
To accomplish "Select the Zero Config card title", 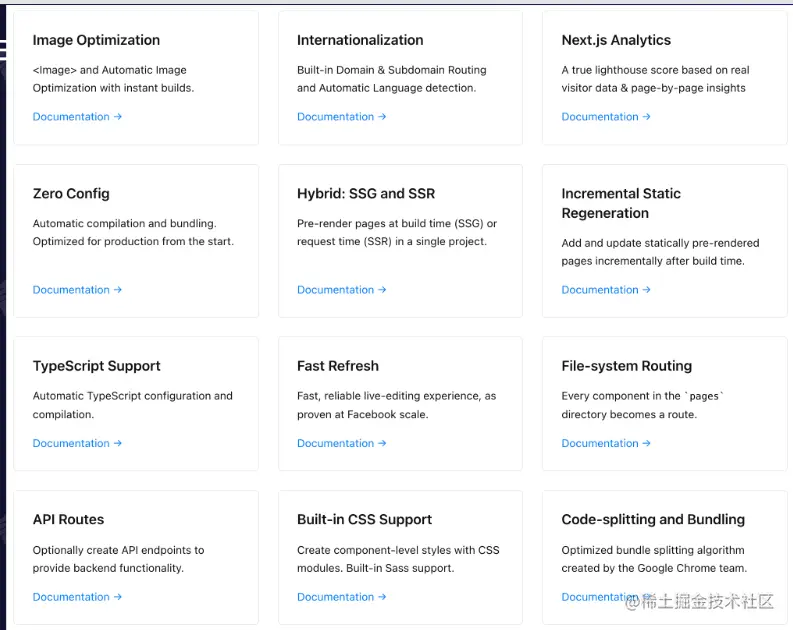I will tap(71, 193).
